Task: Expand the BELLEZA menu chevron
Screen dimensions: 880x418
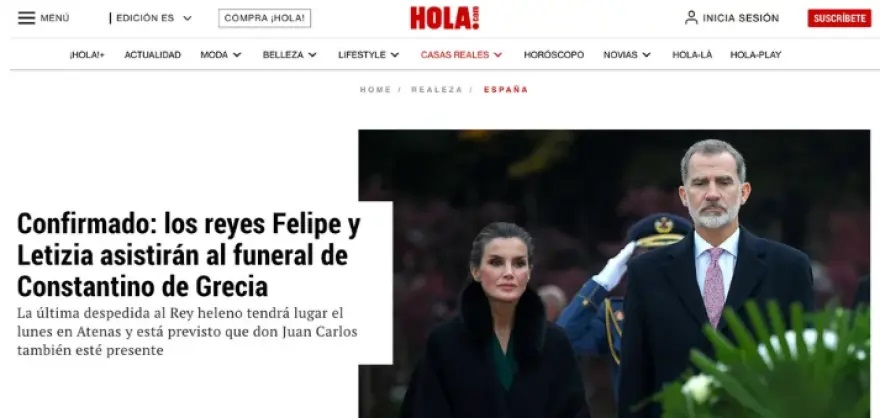Action: [312, 55]
